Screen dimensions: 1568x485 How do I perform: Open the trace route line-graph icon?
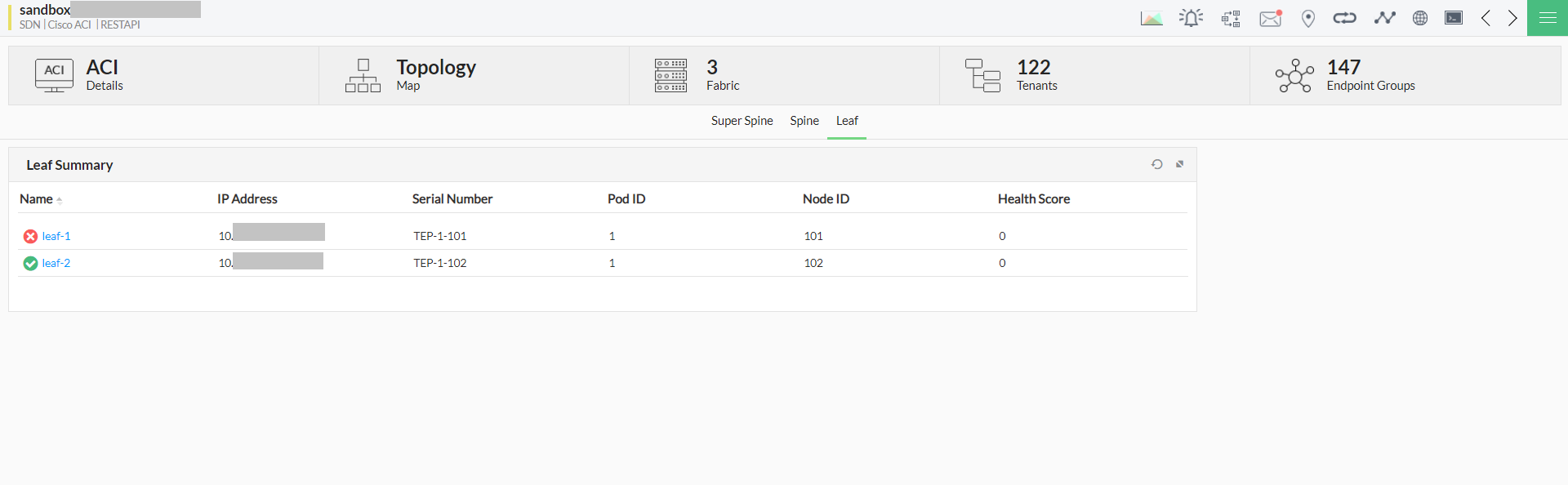pyautogui.click(x=1384, y=18)
